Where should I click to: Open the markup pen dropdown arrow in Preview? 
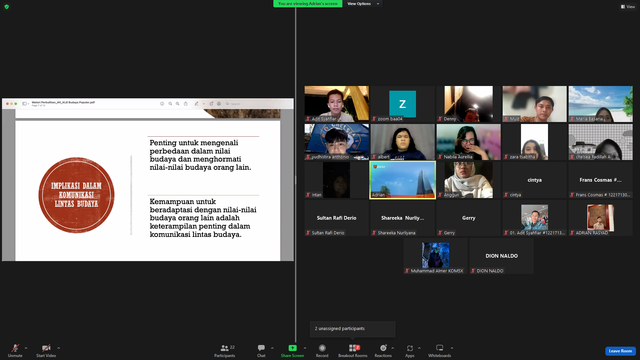tap(204, 104)
